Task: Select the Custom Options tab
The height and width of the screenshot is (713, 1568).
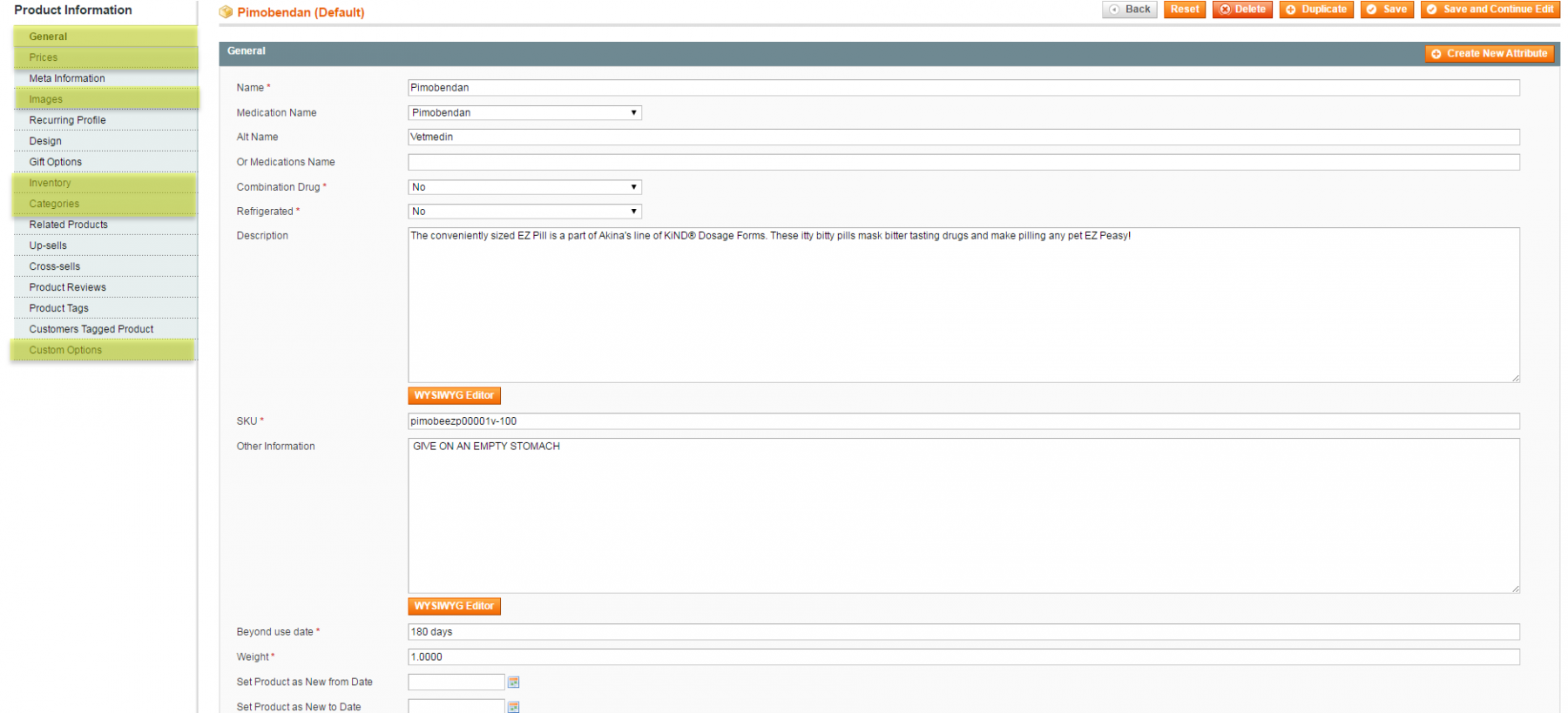Action: pyautogui.click(x=65, y=350)
